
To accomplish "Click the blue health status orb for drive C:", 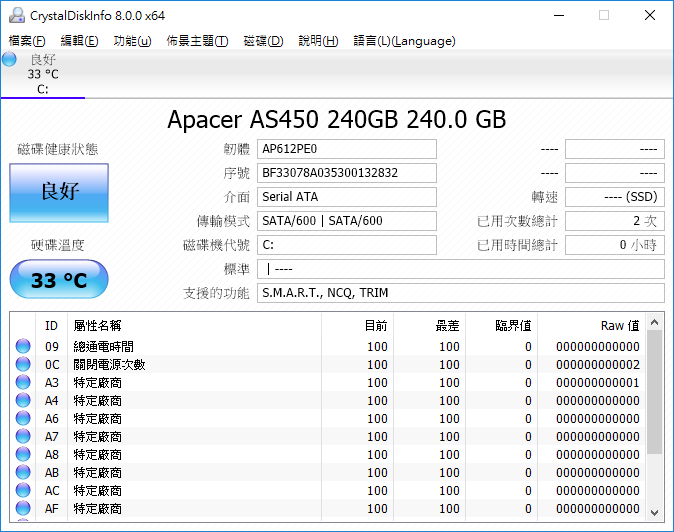I will click(9, 59).
